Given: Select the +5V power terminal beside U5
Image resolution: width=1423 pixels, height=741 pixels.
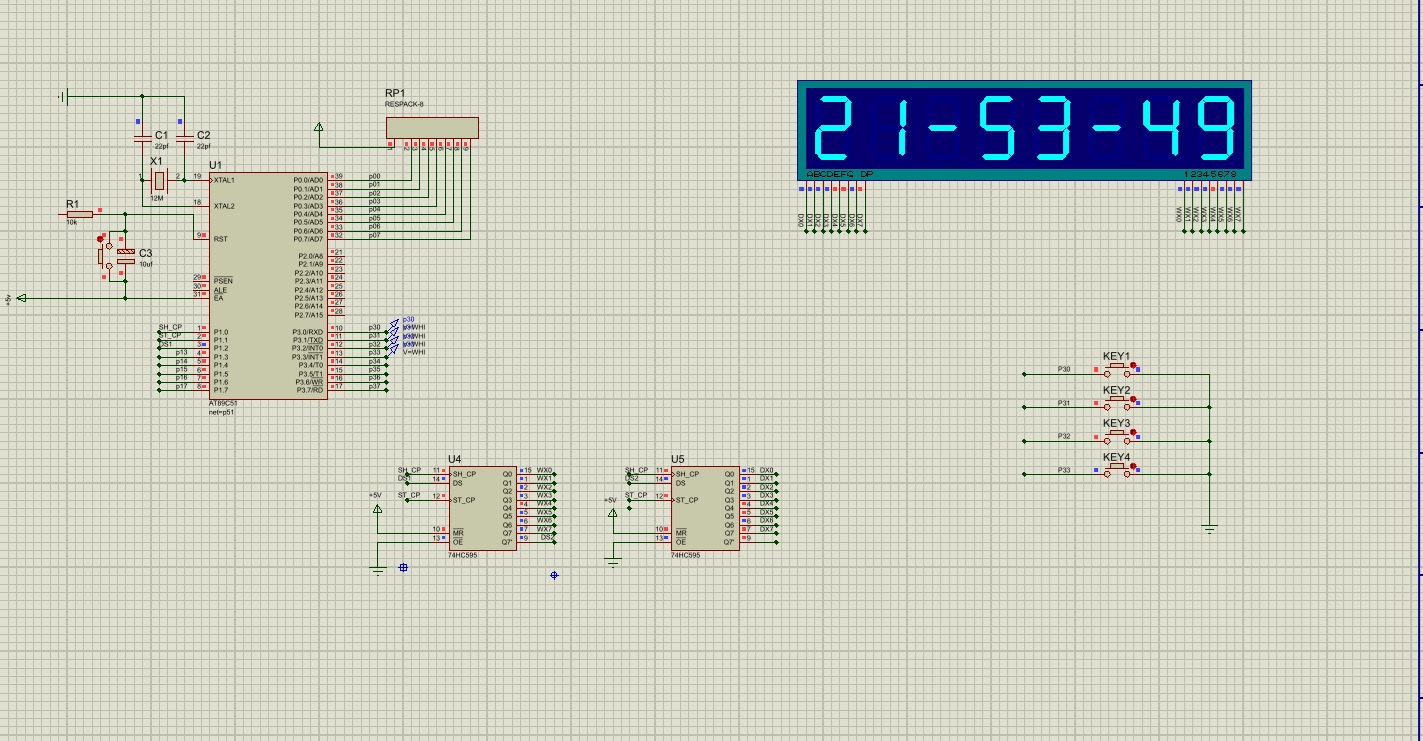Looking at the screenshot, I should [x=613, y=513].
